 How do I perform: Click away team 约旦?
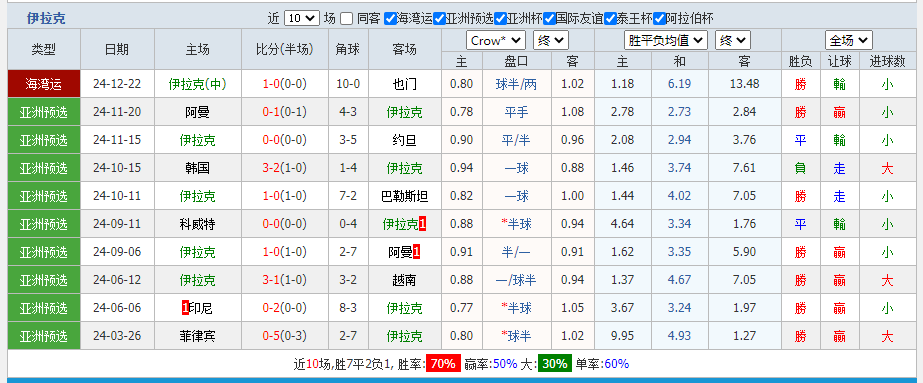pyautogui.click(x=404, y=140)
